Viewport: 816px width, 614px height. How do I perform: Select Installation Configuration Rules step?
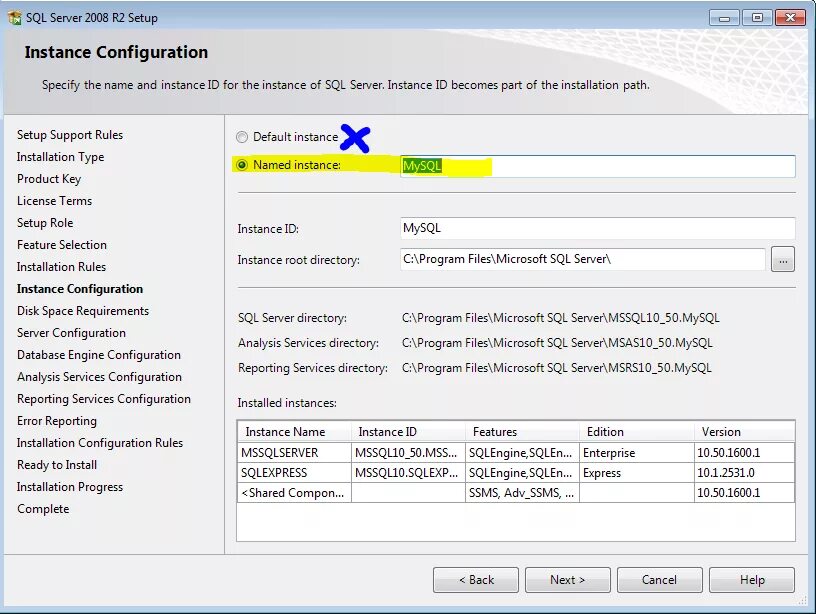[x=100, y=443]
